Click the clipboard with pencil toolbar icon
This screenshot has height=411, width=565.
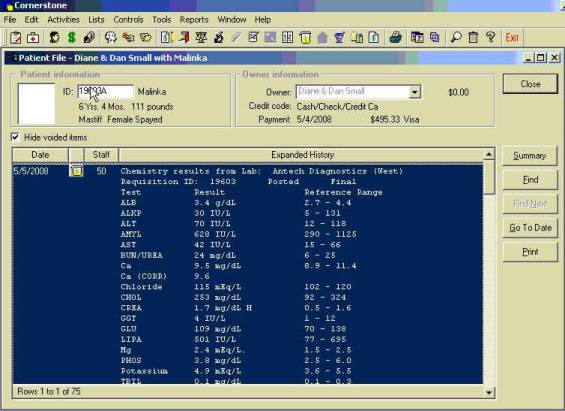tap(15, 37)
